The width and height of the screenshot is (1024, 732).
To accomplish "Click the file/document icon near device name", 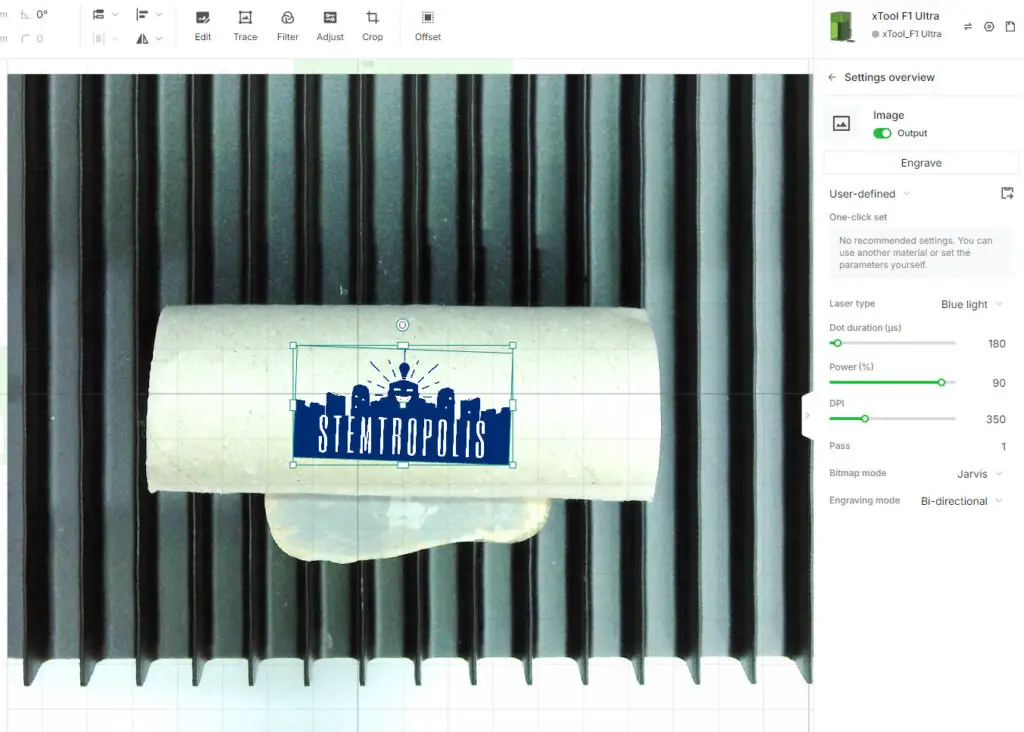I will tap(1010, 26).
